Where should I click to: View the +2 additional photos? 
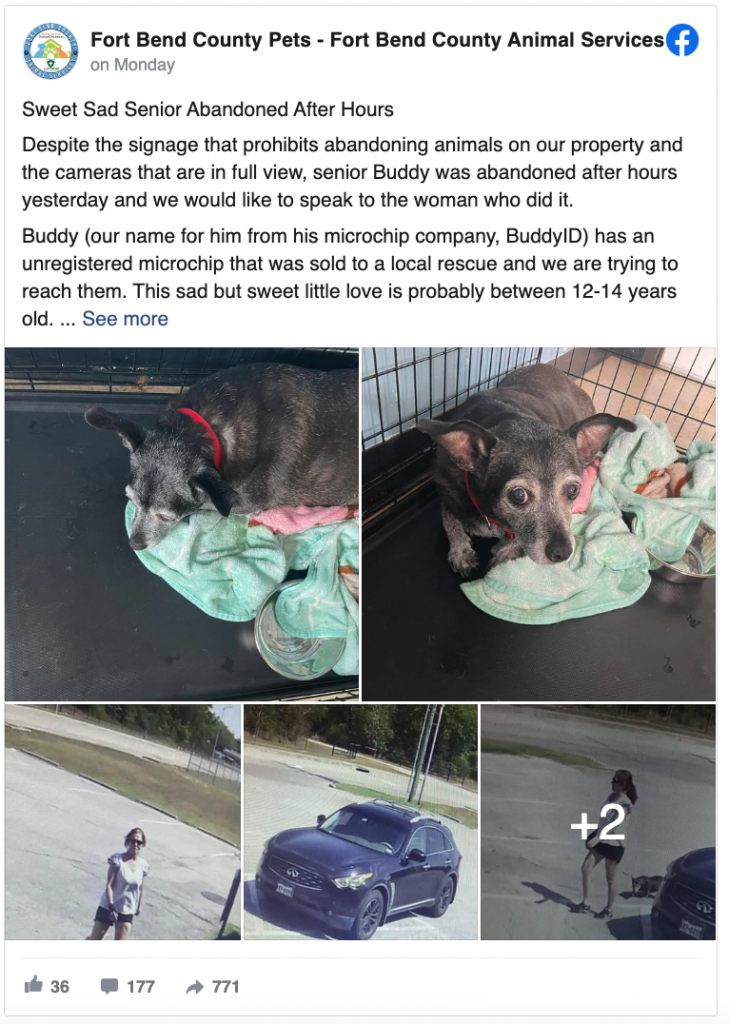[x=598, y=822]
